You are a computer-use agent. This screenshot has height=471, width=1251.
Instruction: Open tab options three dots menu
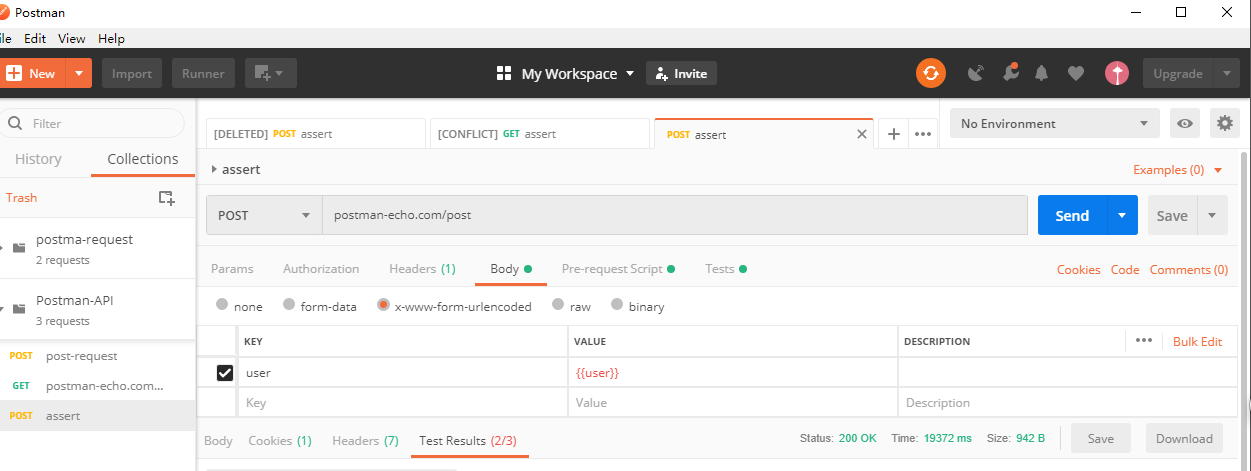click(923, 134)
